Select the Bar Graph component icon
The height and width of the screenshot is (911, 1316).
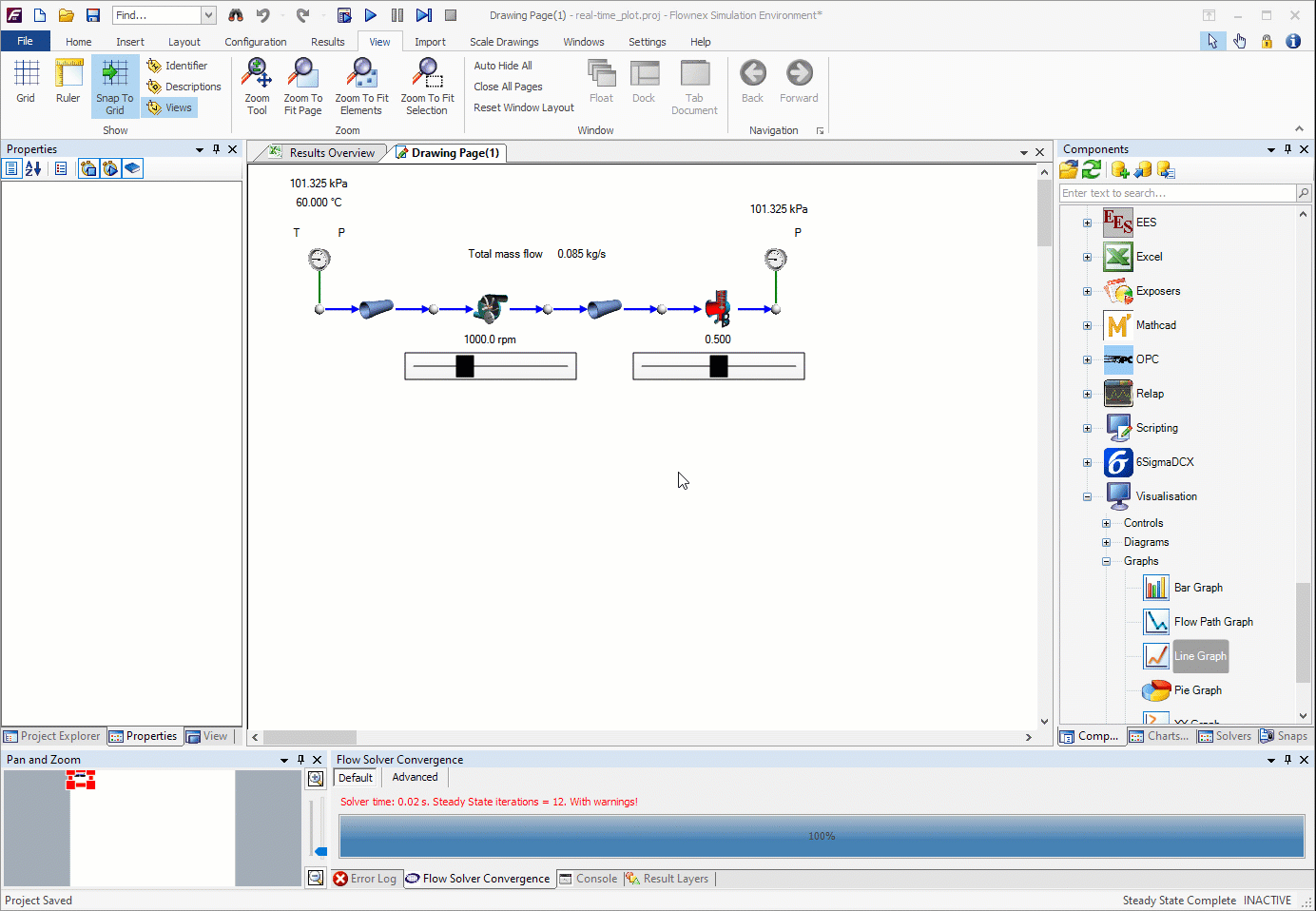[1156, 588]
